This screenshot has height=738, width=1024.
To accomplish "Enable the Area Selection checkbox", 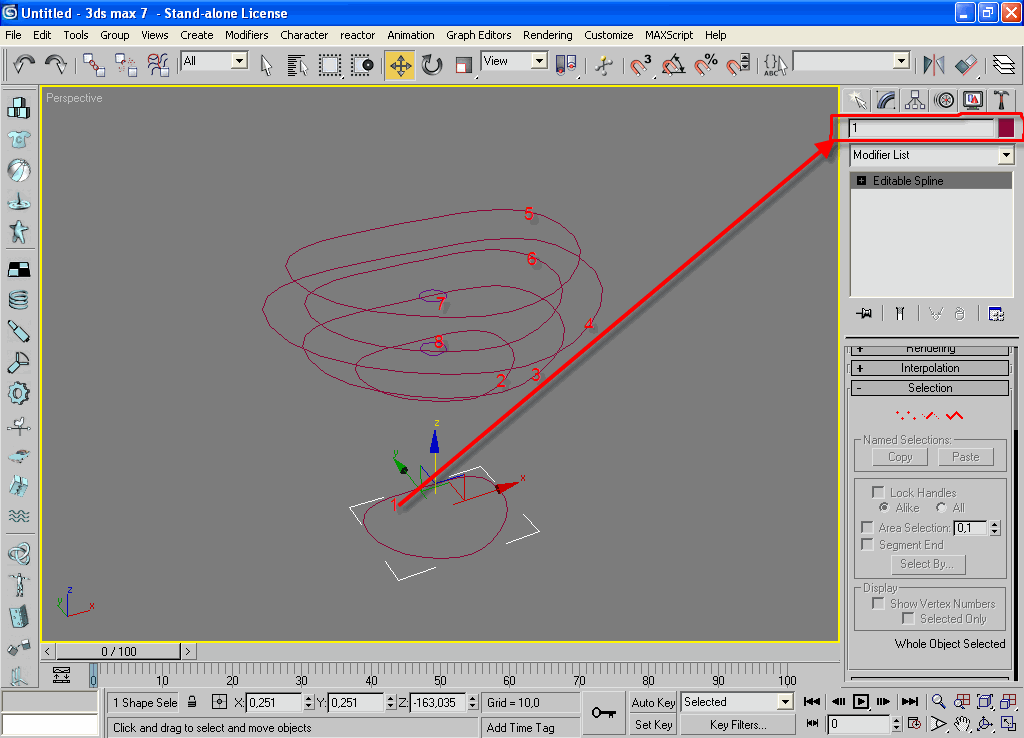I will (x=868, y=527).
